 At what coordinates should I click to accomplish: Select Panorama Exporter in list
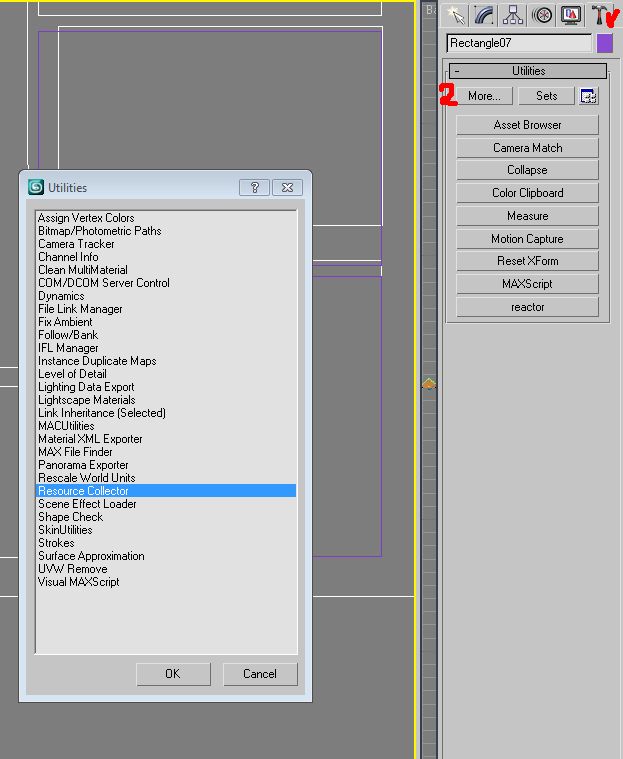tap(166, 465)
